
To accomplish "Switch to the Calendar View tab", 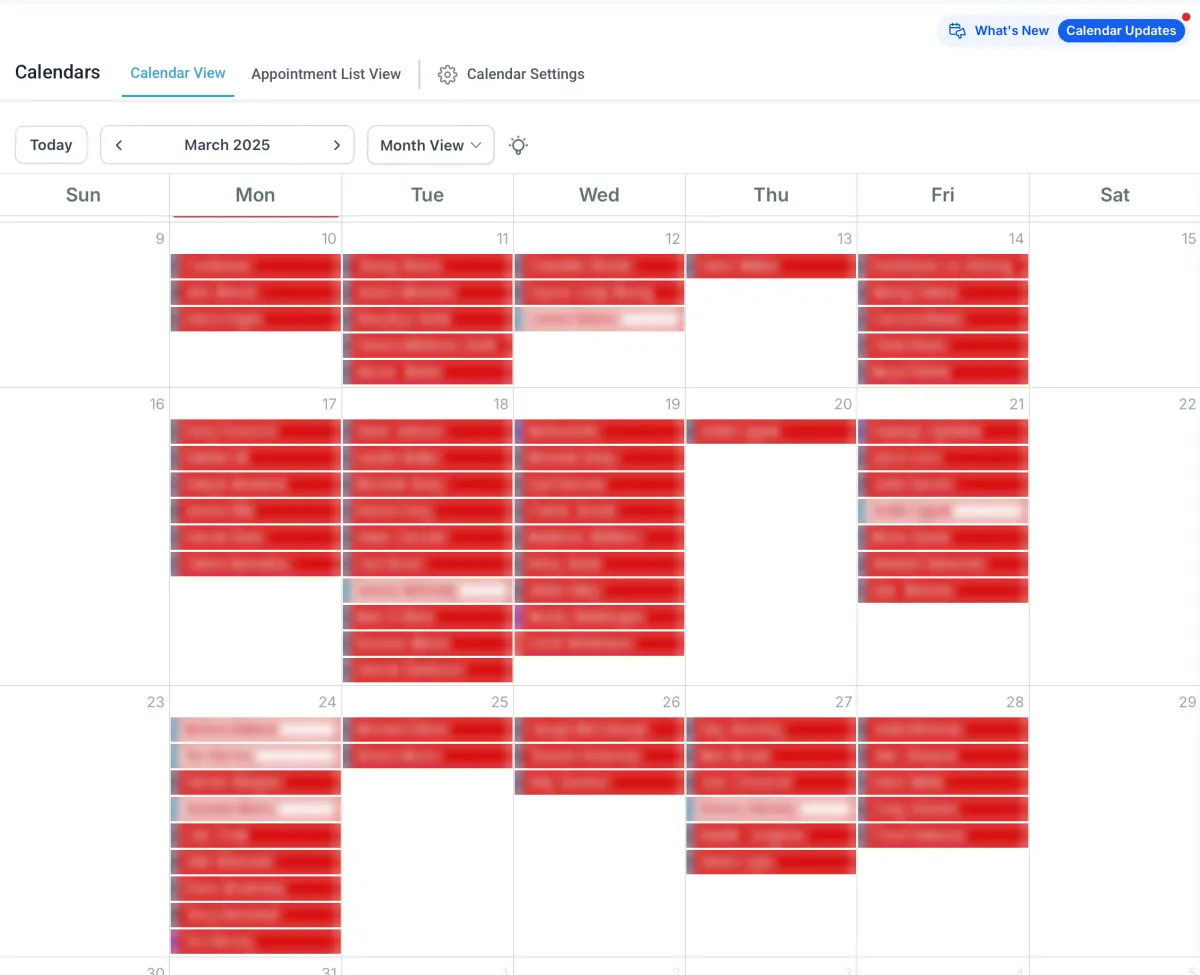I will click(x=178, y=73).
